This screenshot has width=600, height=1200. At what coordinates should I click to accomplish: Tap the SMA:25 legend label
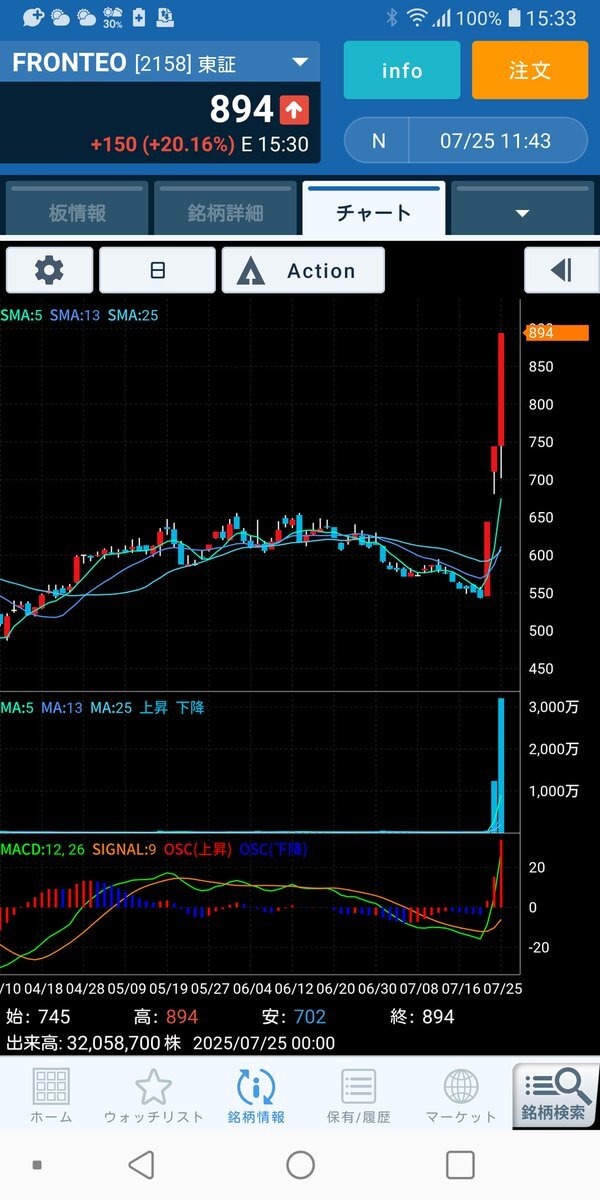coord(133,315)
